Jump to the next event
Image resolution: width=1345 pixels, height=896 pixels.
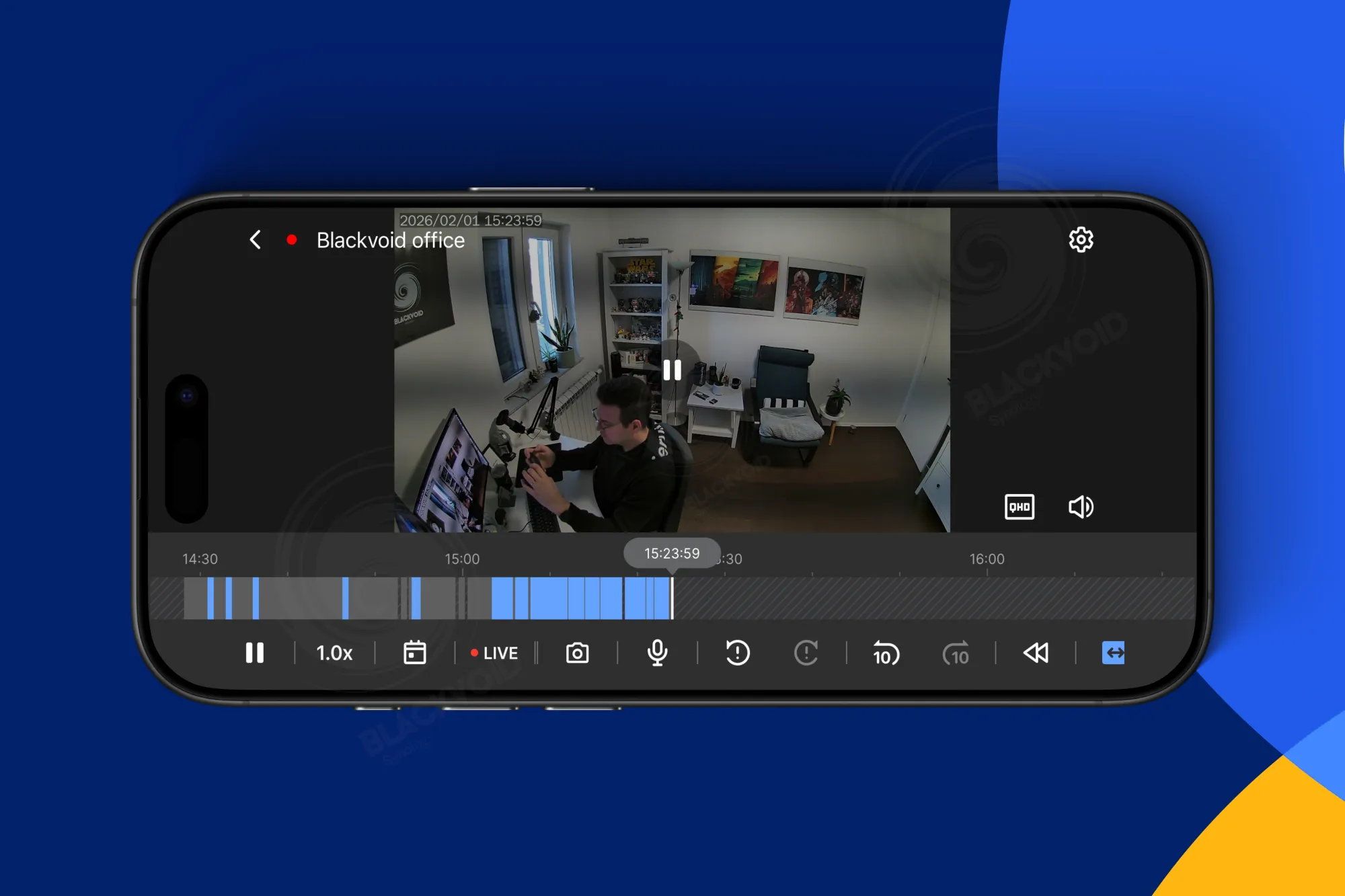(806, 653)
